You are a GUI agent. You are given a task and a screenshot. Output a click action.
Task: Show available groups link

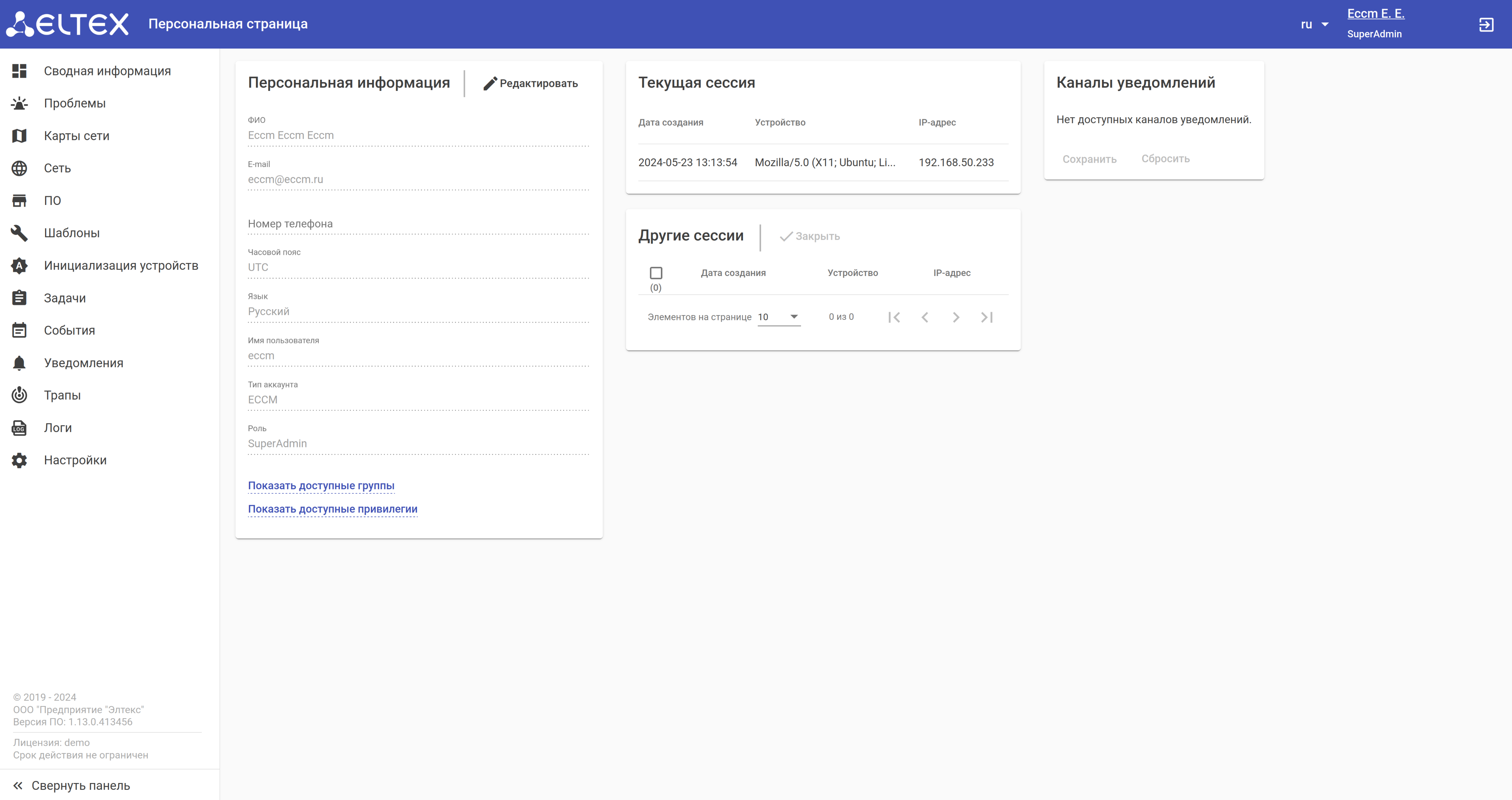tap(320, 485)
